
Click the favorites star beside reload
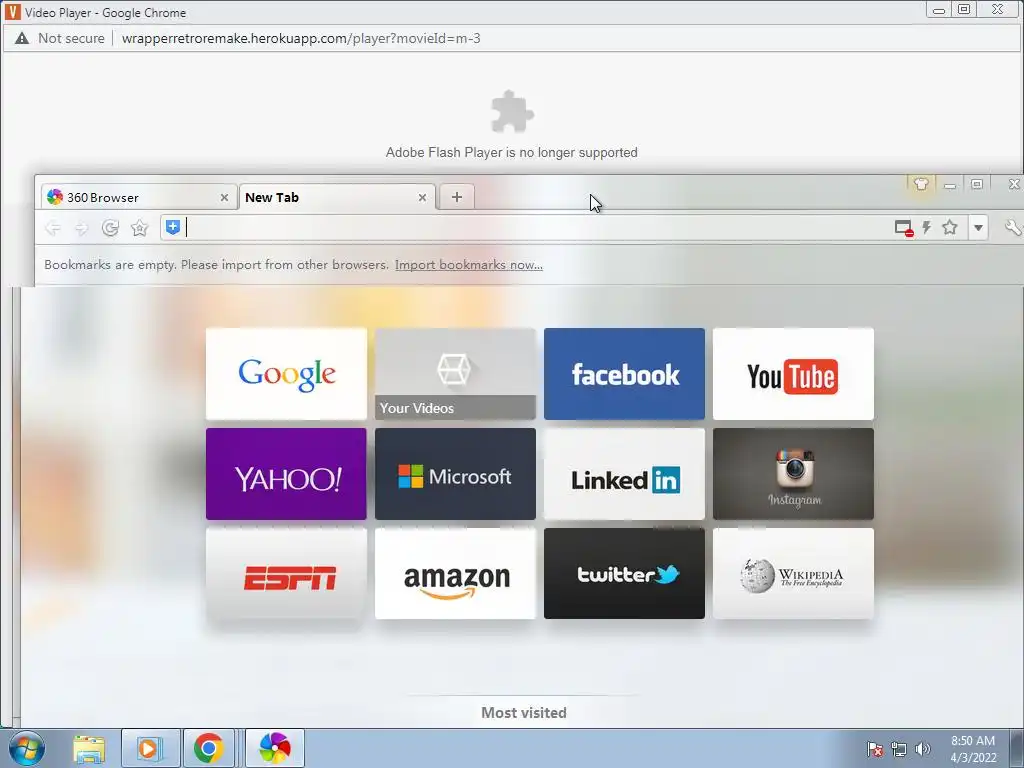(x=139, y=228)
